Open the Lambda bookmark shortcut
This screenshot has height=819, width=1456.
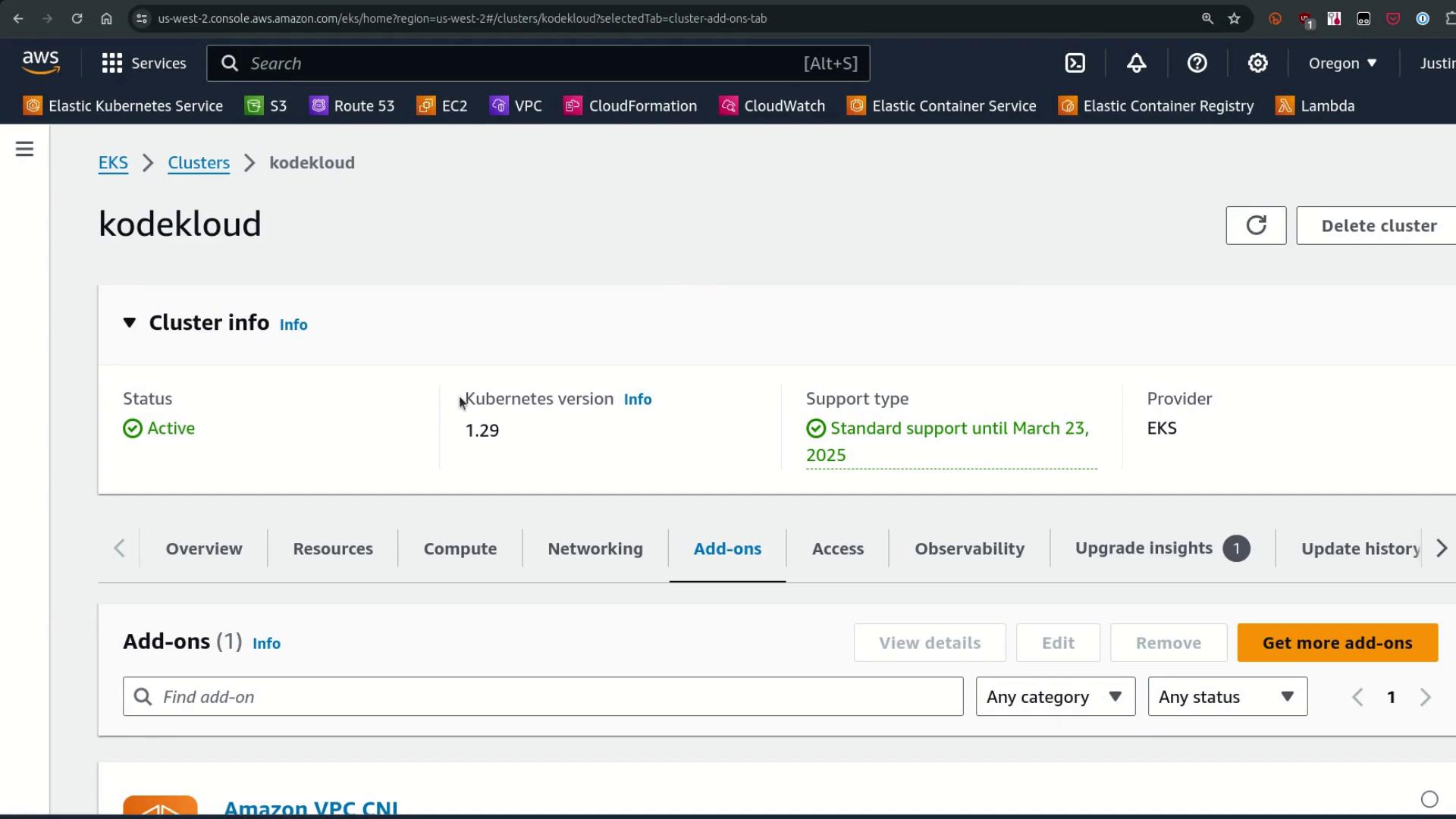tap(1316, 106)
